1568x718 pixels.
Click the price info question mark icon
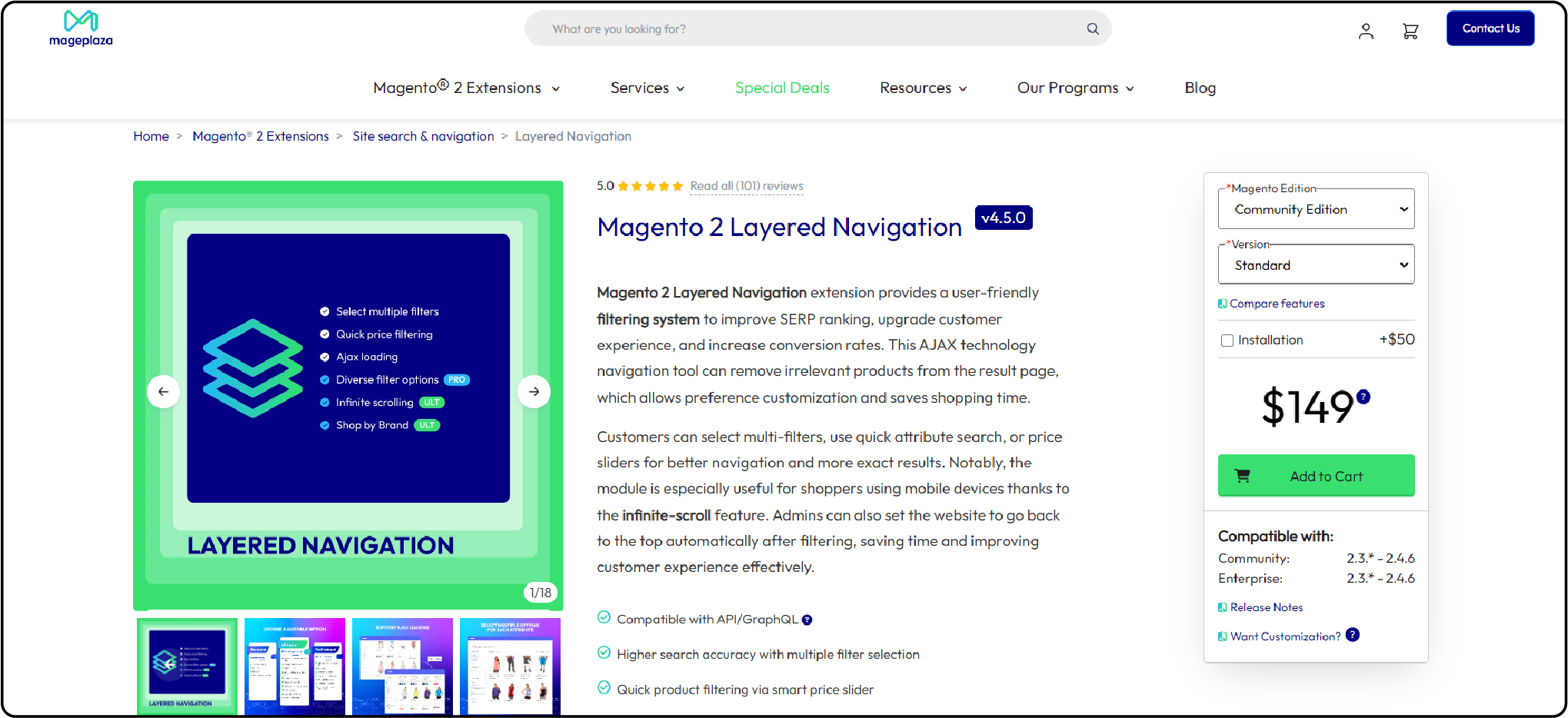point(1363,397)
